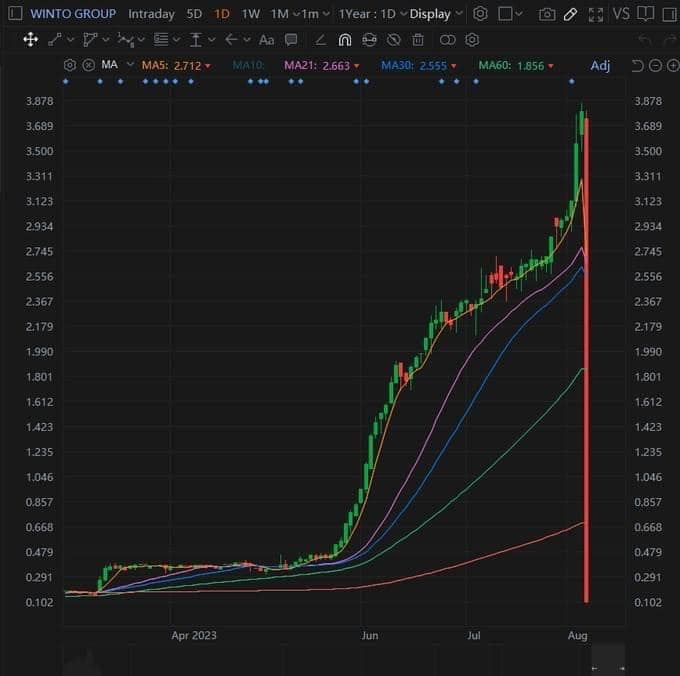Select the trend line drawing tool

click(55, 40)
